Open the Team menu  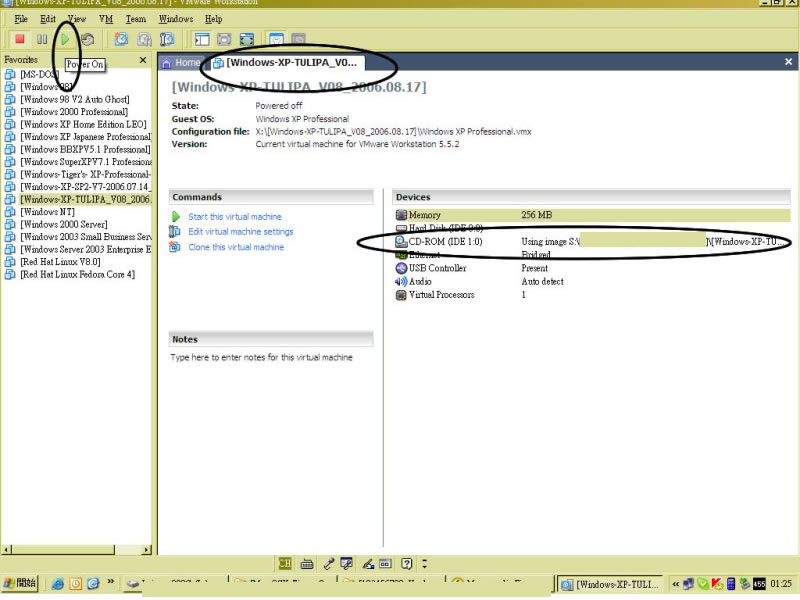136,19
